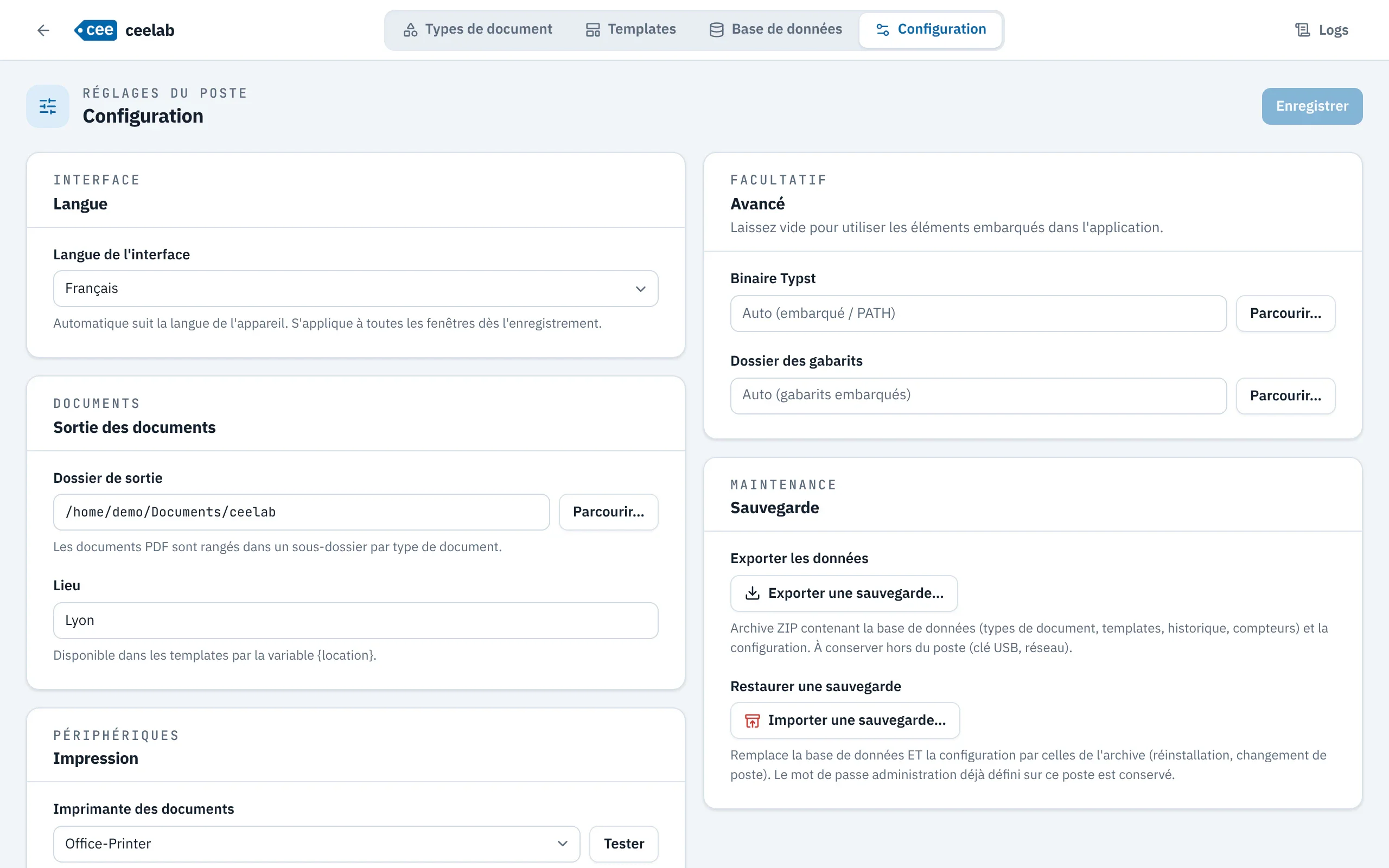Click the Avancé section heading
The width and height of the screenshot is (1389, 868).
(x=757, y=204)
